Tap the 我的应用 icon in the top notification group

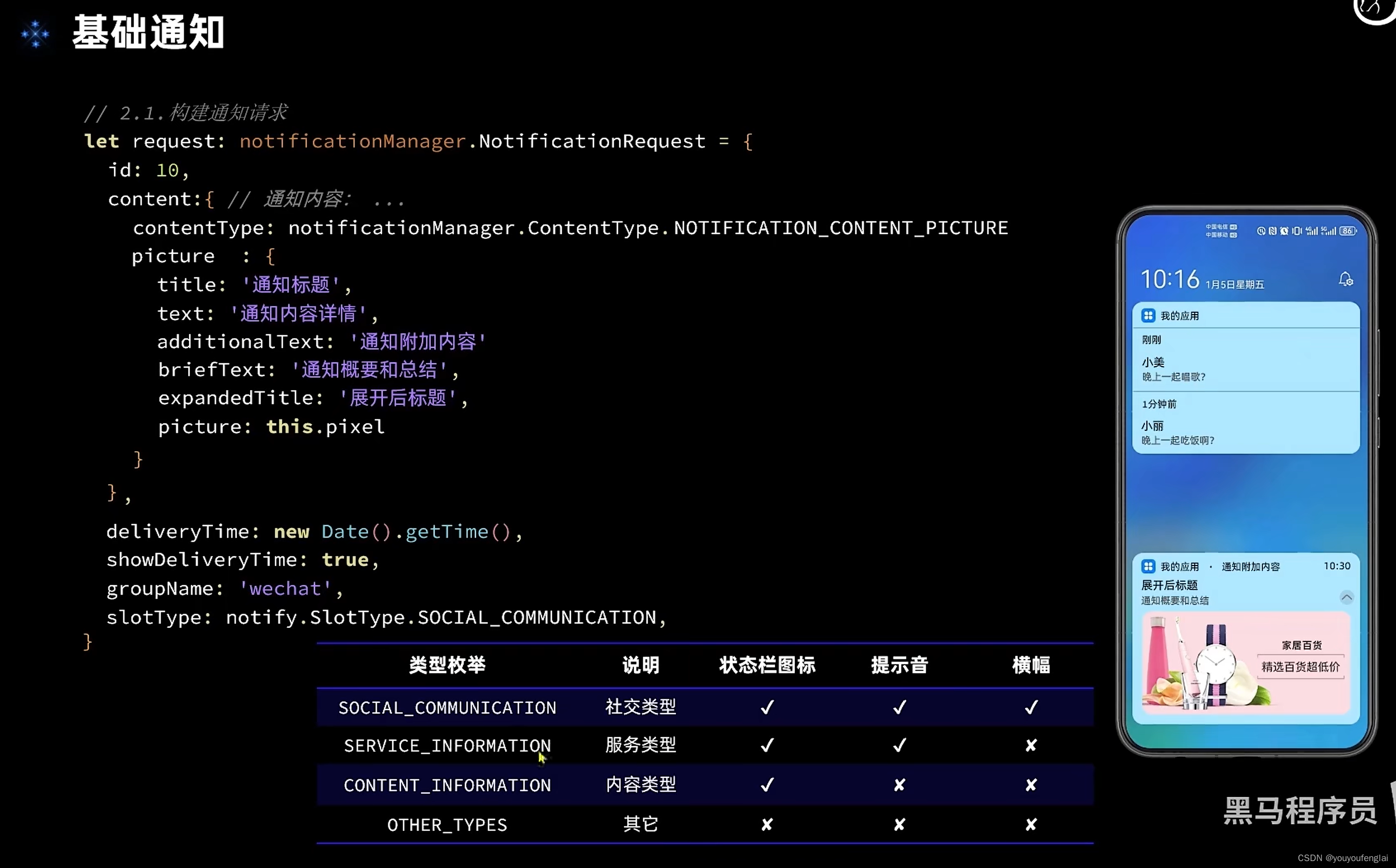coord(1148,315)
